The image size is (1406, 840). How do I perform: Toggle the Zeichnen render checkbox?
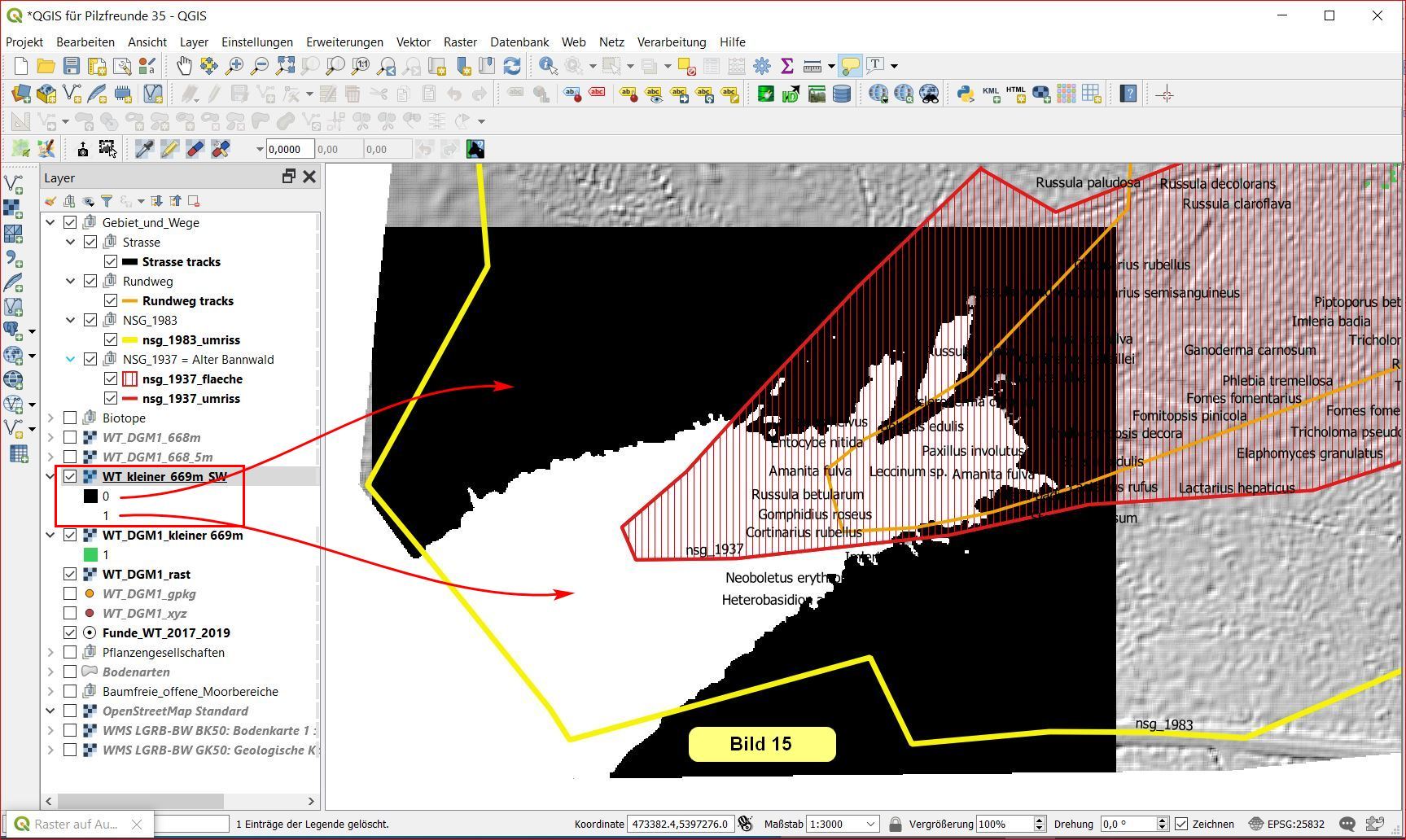pyautogui.click(x=1182, y=824)
